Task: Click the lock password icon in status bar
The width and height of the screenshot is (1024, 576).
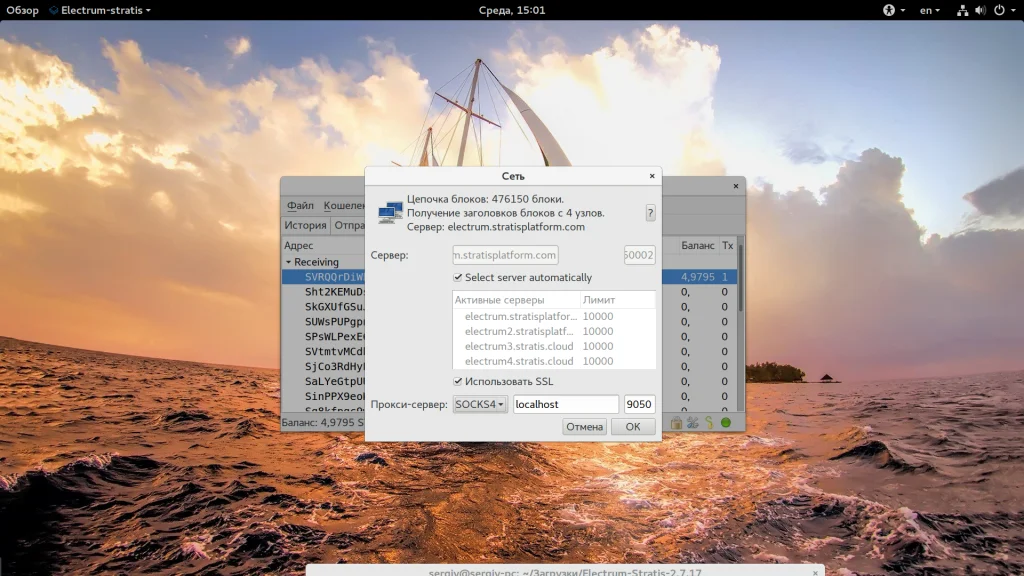Action: point(677,423)
